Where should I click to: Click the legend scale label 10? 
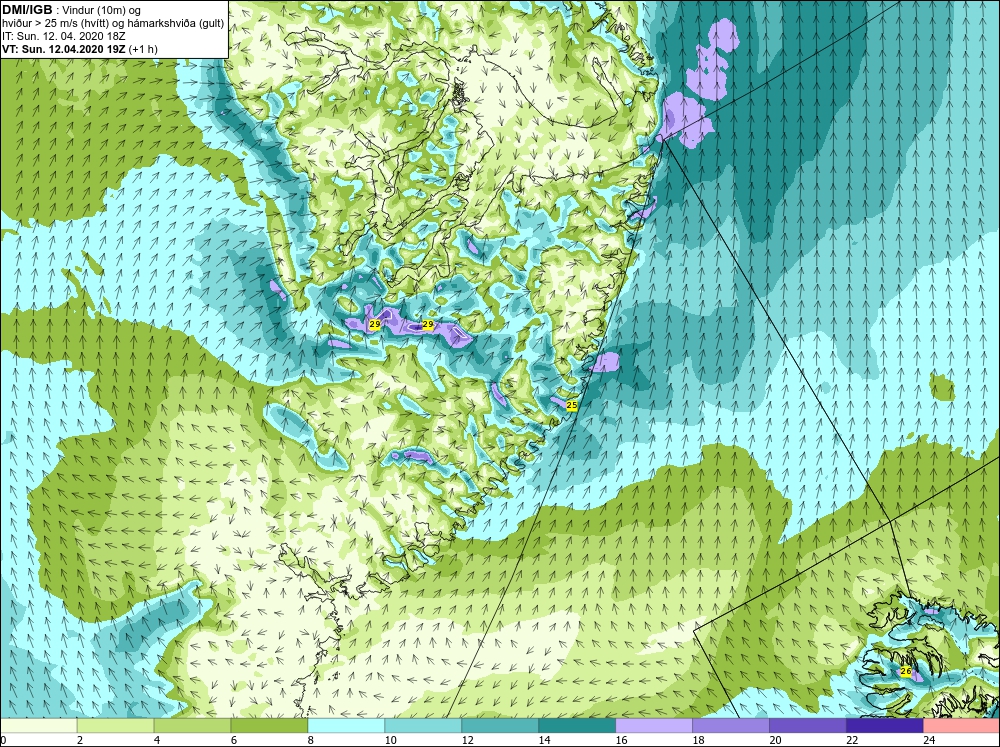pos(390,740)
